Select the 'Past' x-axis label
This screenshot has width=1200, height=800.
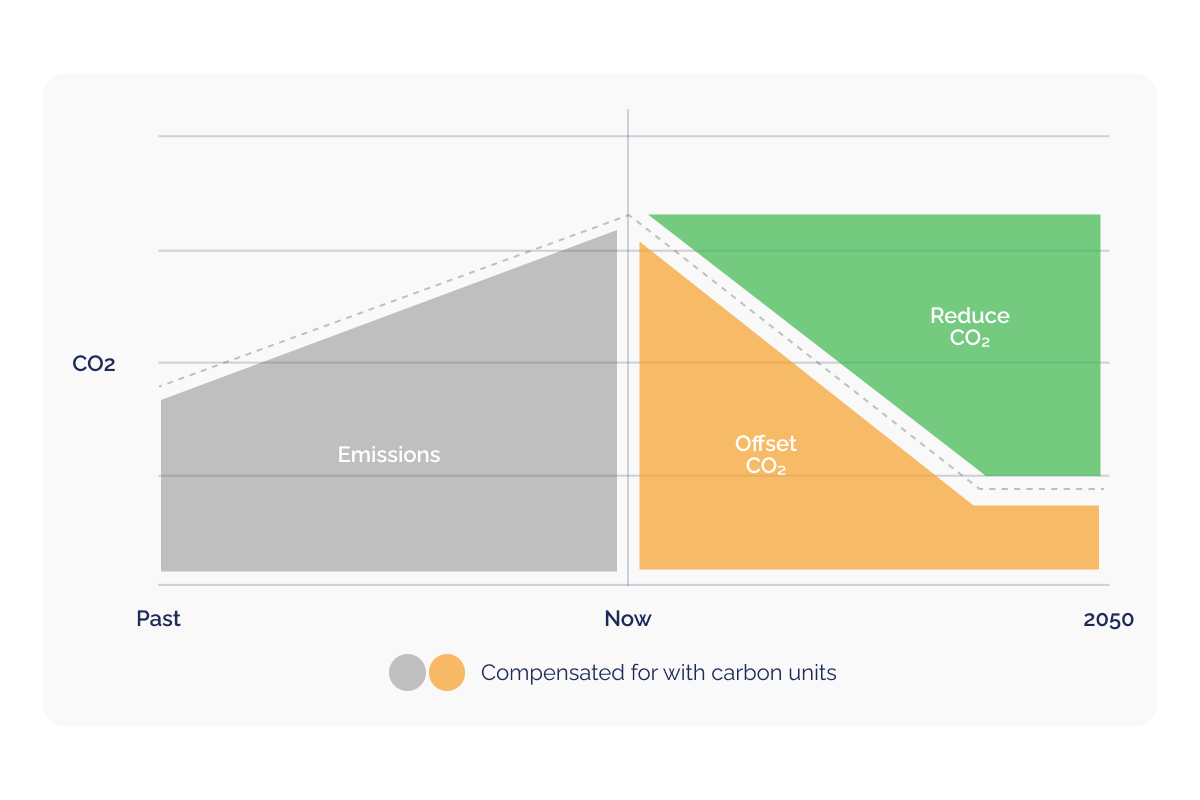pos(158,619)
